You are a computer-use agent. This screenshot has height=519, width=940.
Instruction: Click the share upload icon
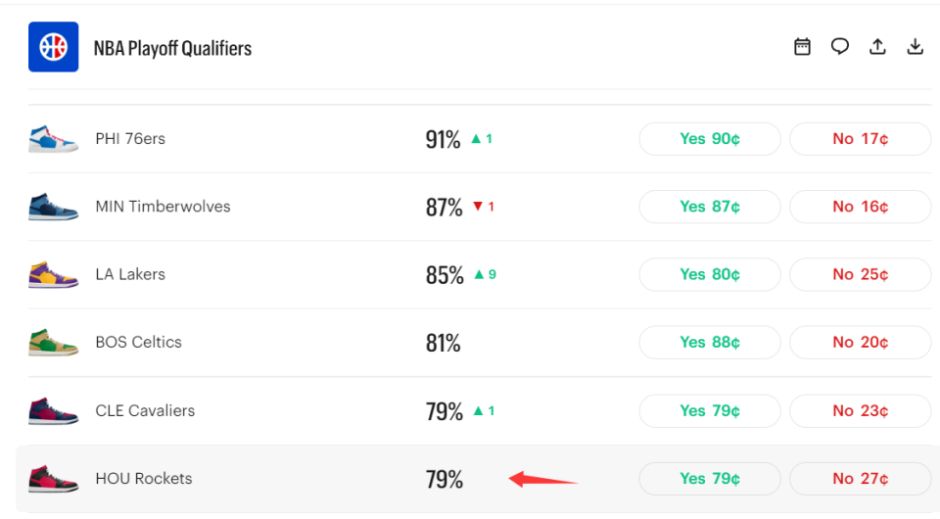click(878, 47)
